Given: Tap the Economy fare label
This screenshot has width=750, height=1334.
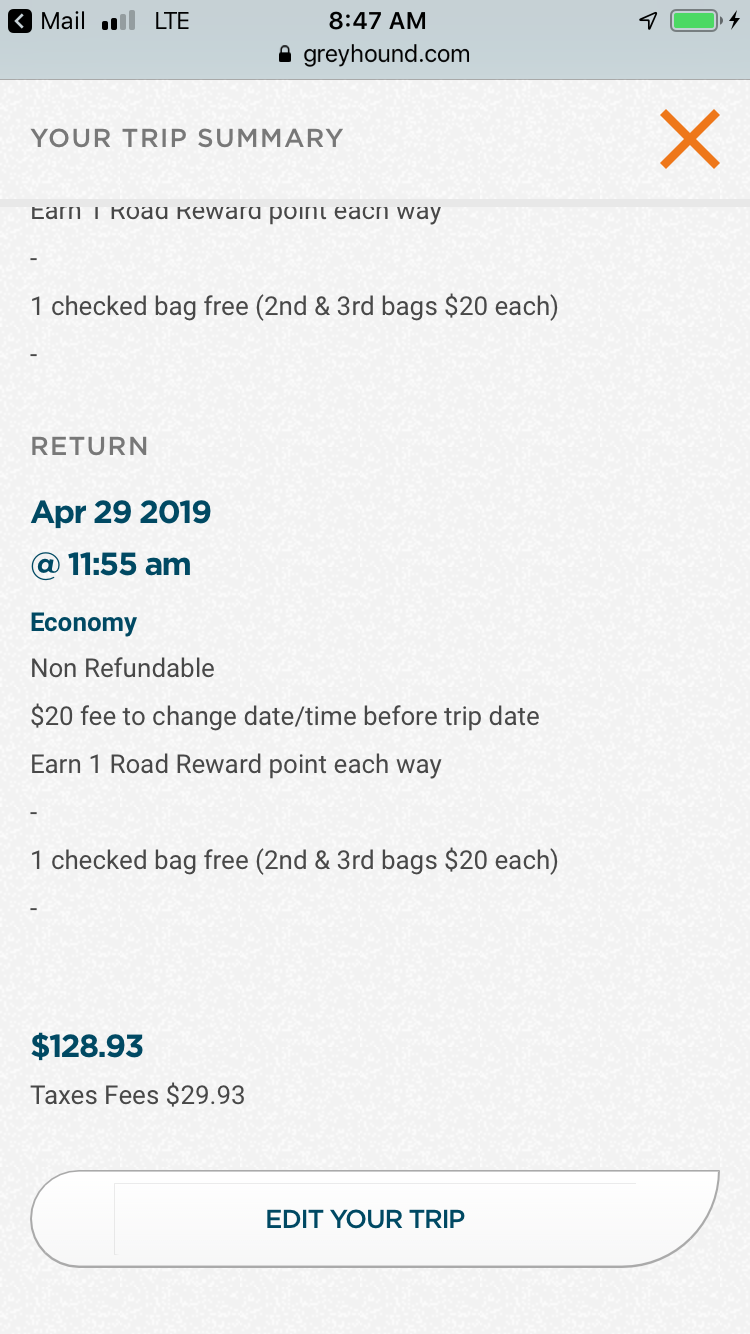Looking at the screenshot, I should click(83, 622).
